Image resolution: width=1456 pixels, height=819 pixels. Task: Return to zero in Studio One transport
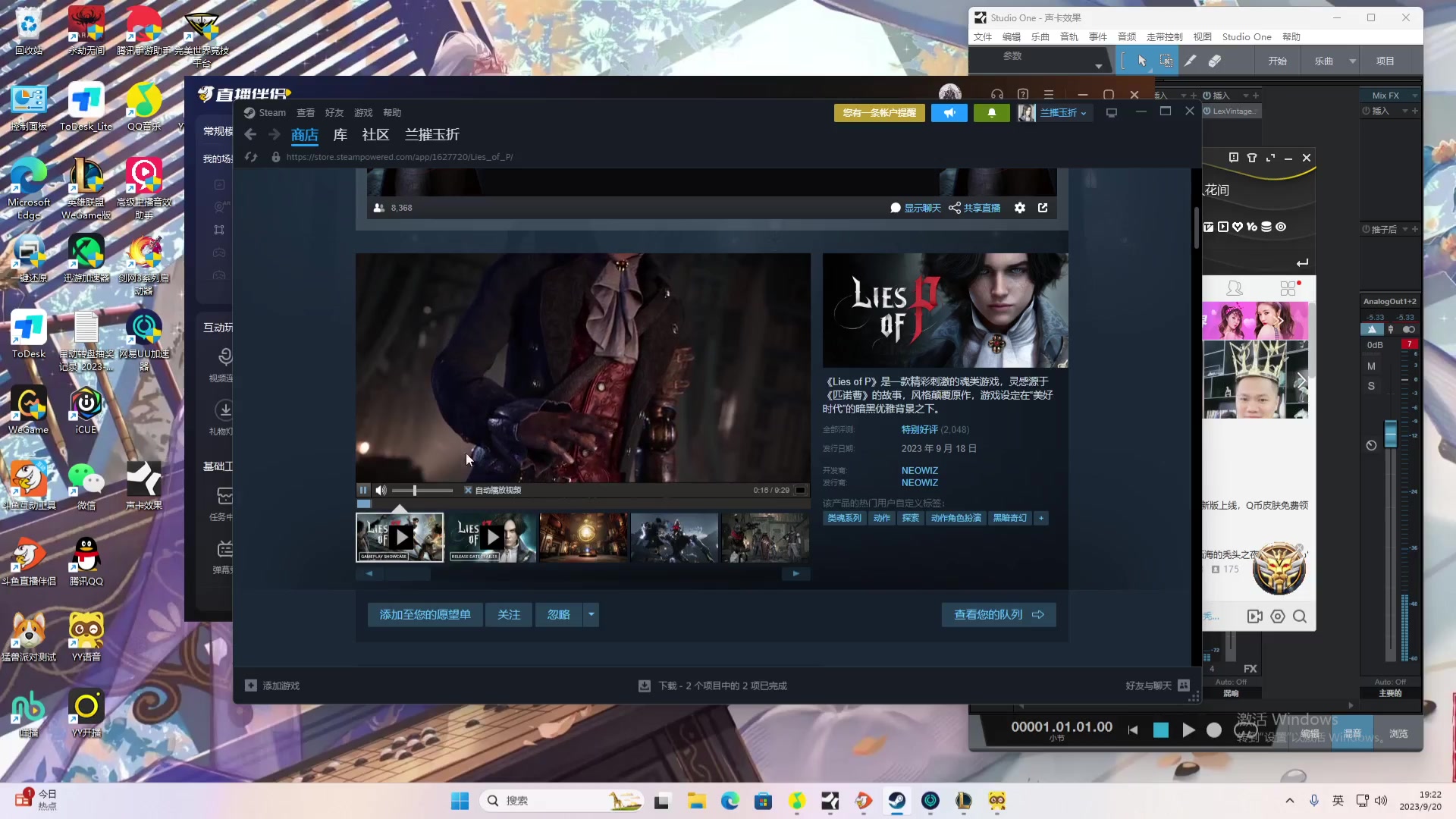tap(1133, 730)
